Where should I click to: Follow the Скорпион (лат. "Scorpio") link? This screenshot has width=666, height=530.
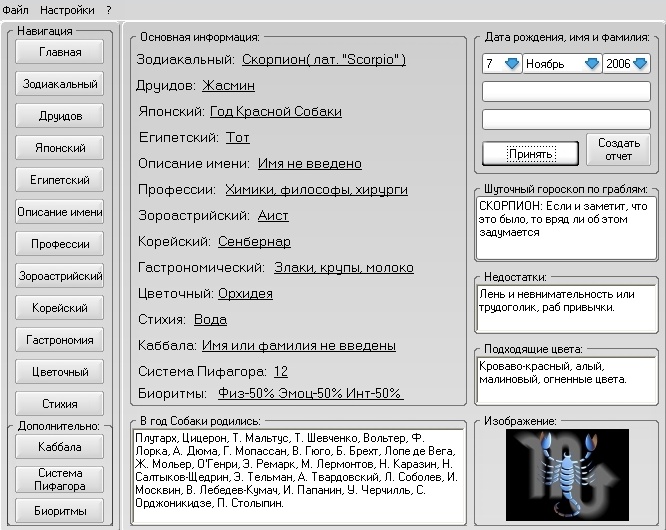324,59
